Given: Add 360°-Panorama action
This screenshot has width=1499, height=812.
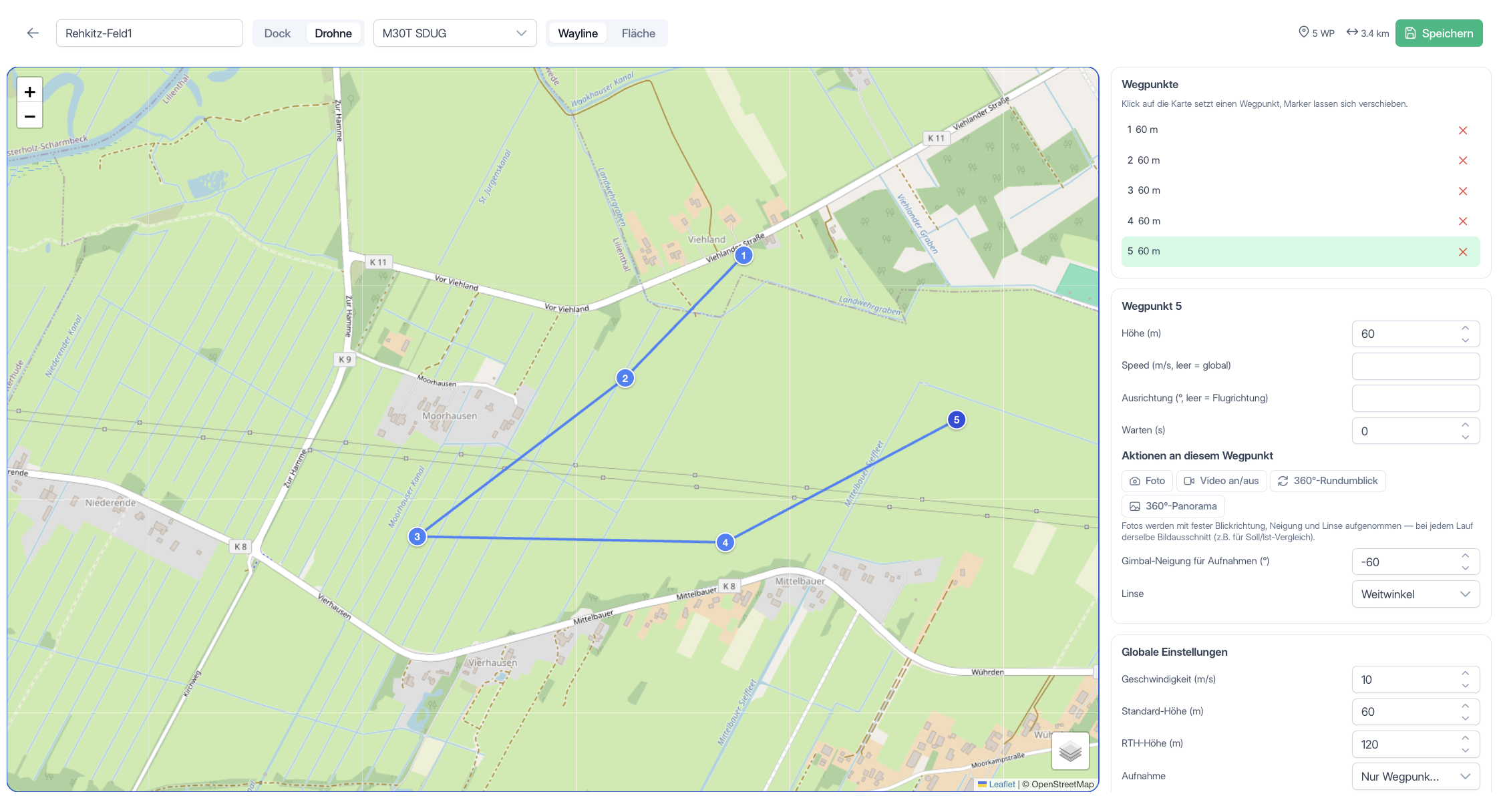Looking at the screenshot, I should click(x=1173, y=506).
